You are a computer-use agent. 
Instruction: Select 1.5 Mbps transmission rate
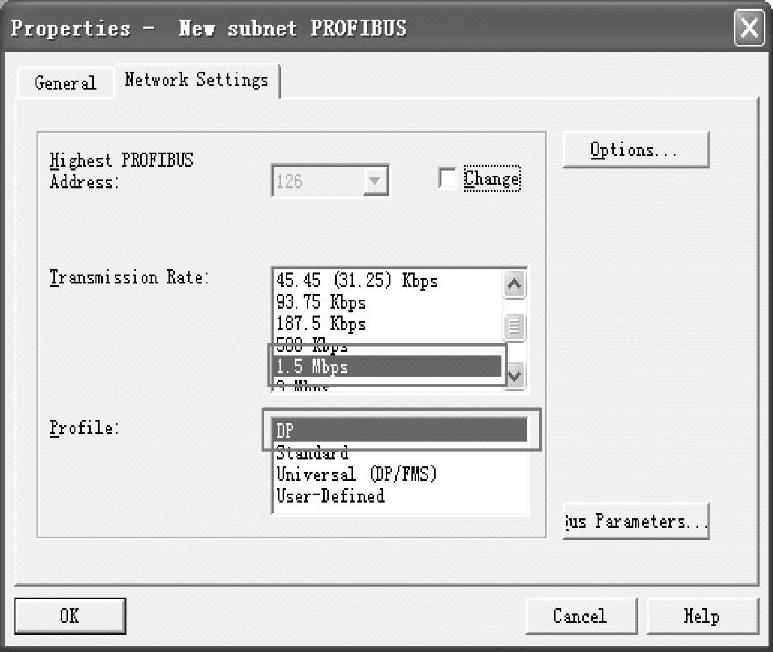pos(387,367)
